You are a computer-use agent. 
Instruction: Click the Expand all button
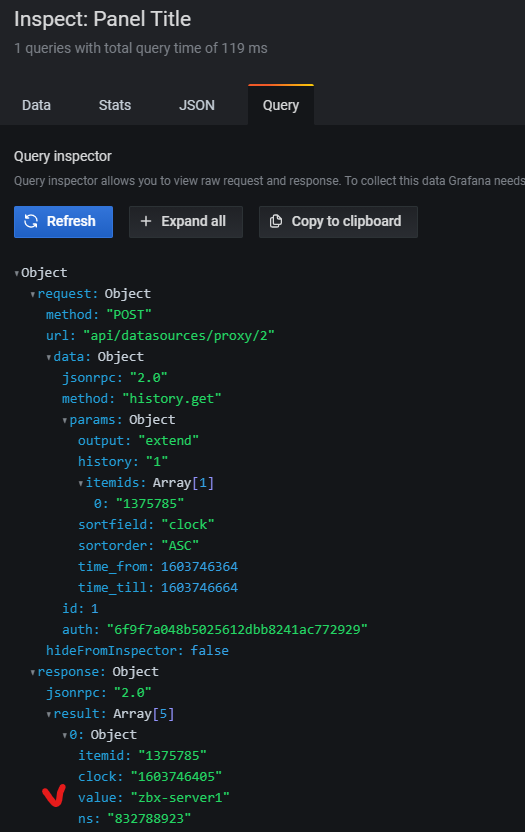(186, 222)
